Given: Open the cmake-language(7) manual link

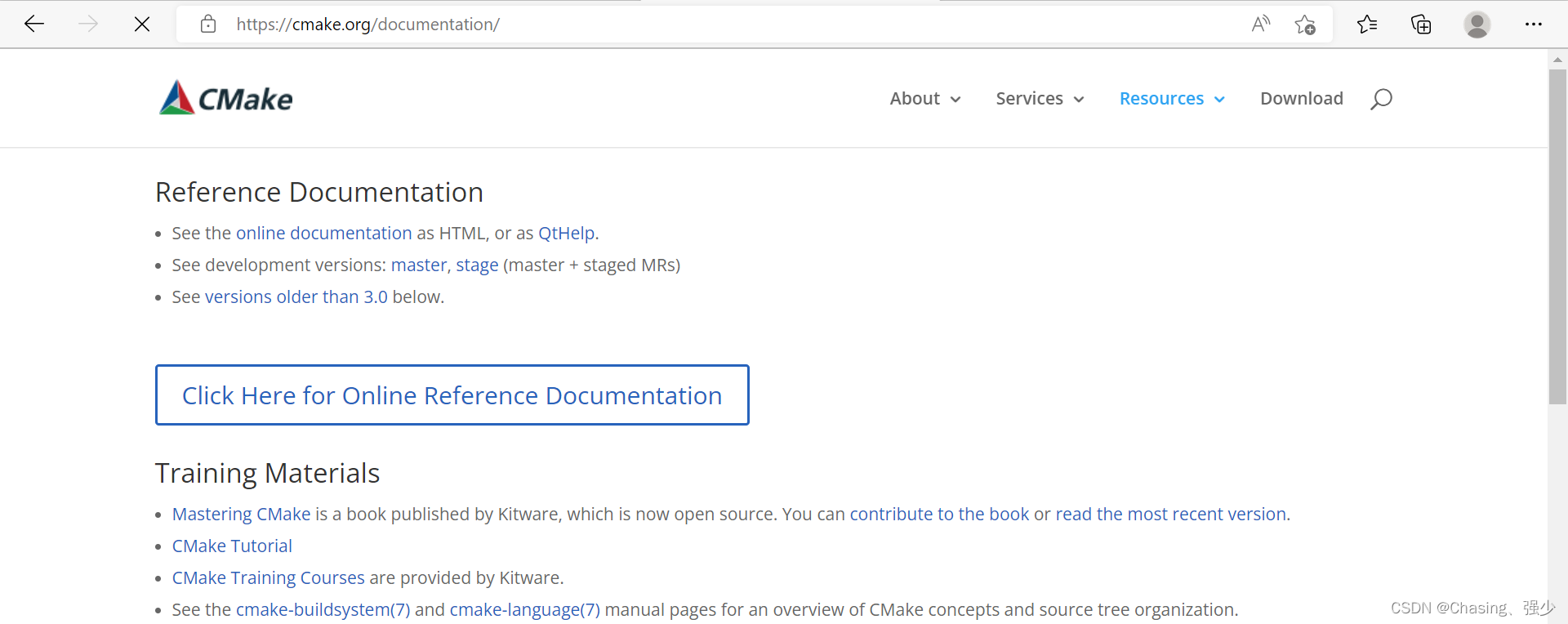Looking at the screenshot, I should pyautogui.click(x=524, y=610).
